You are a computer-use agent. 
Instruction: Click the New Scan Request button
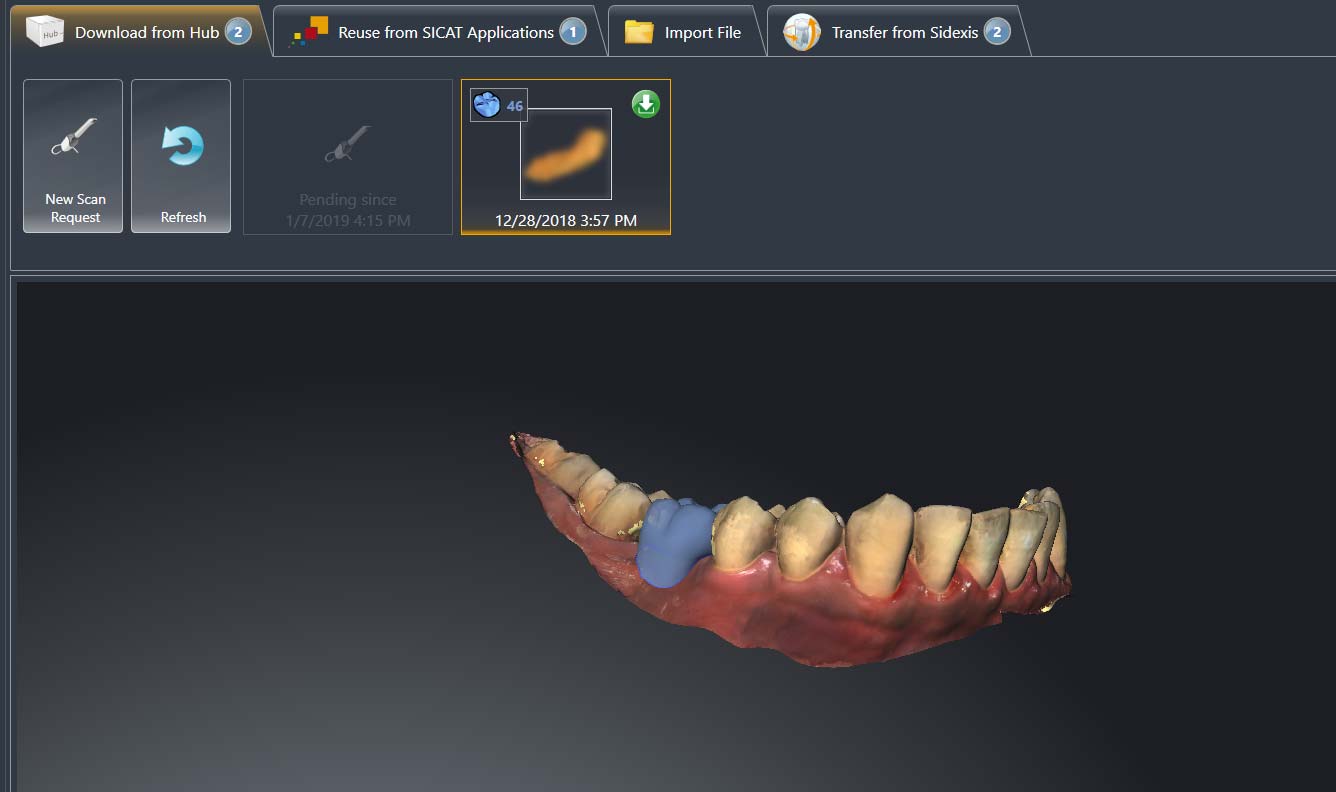pos(73,156)
